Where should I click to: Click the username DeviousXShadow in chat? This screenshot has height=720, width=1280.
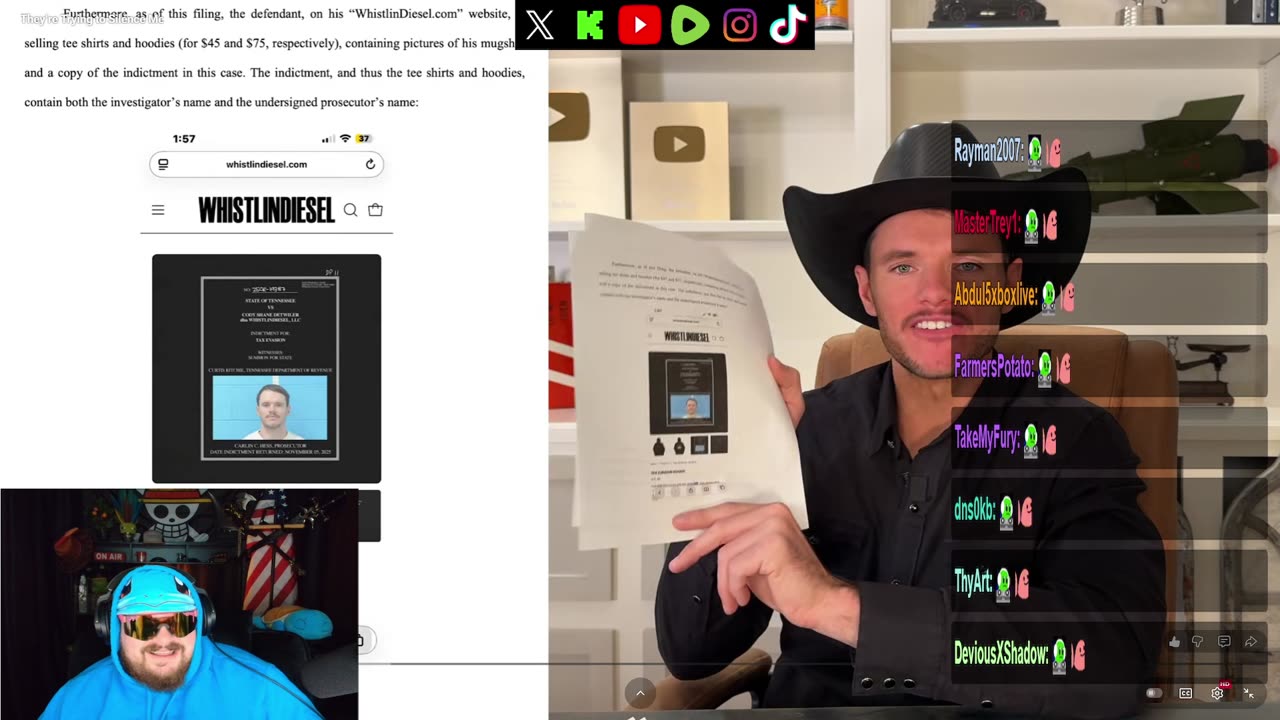pyautogui.click(x=1001, y=654)
